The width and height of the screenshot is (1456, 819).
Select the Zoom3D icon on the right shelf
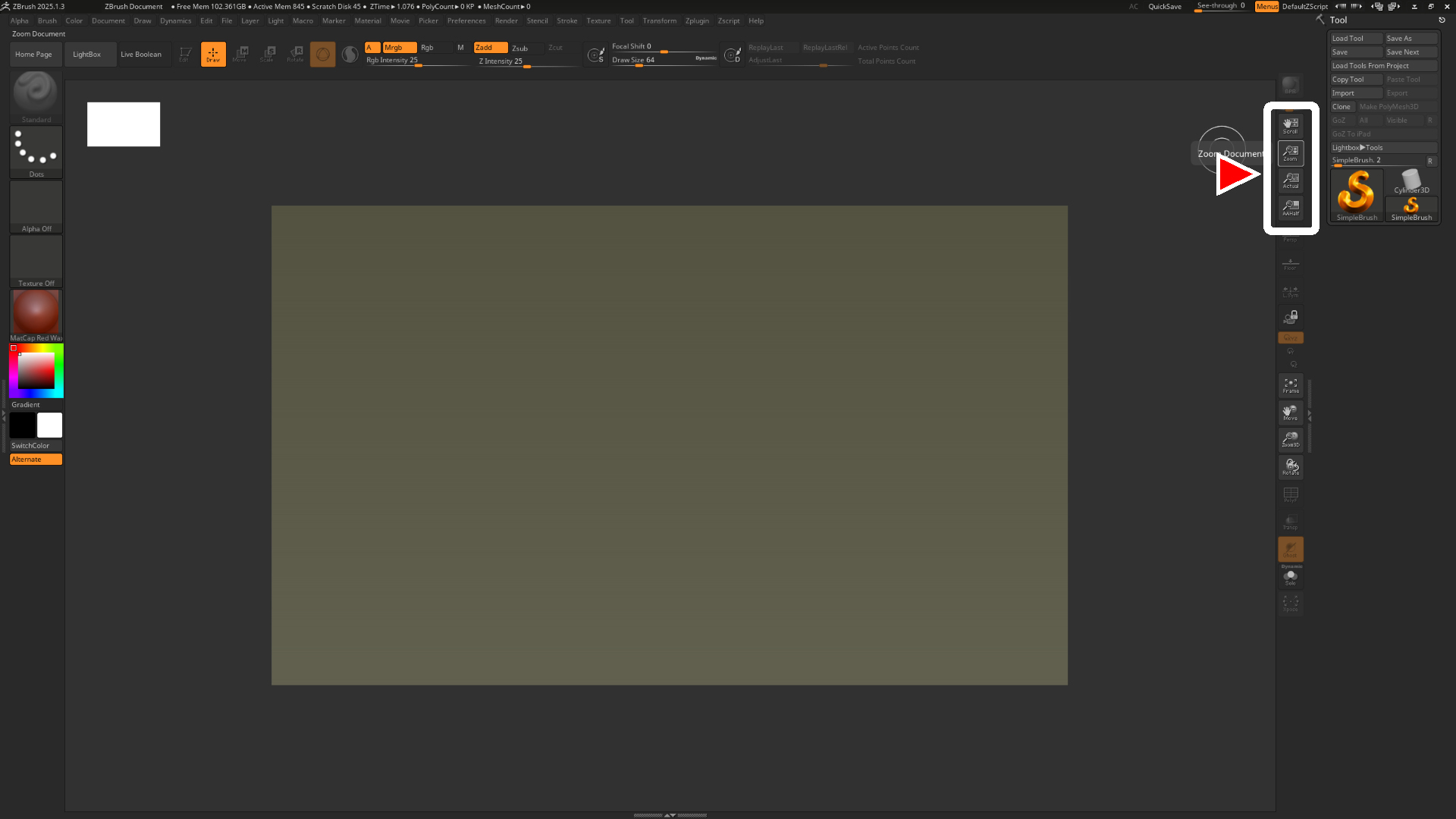[1290, 440]
